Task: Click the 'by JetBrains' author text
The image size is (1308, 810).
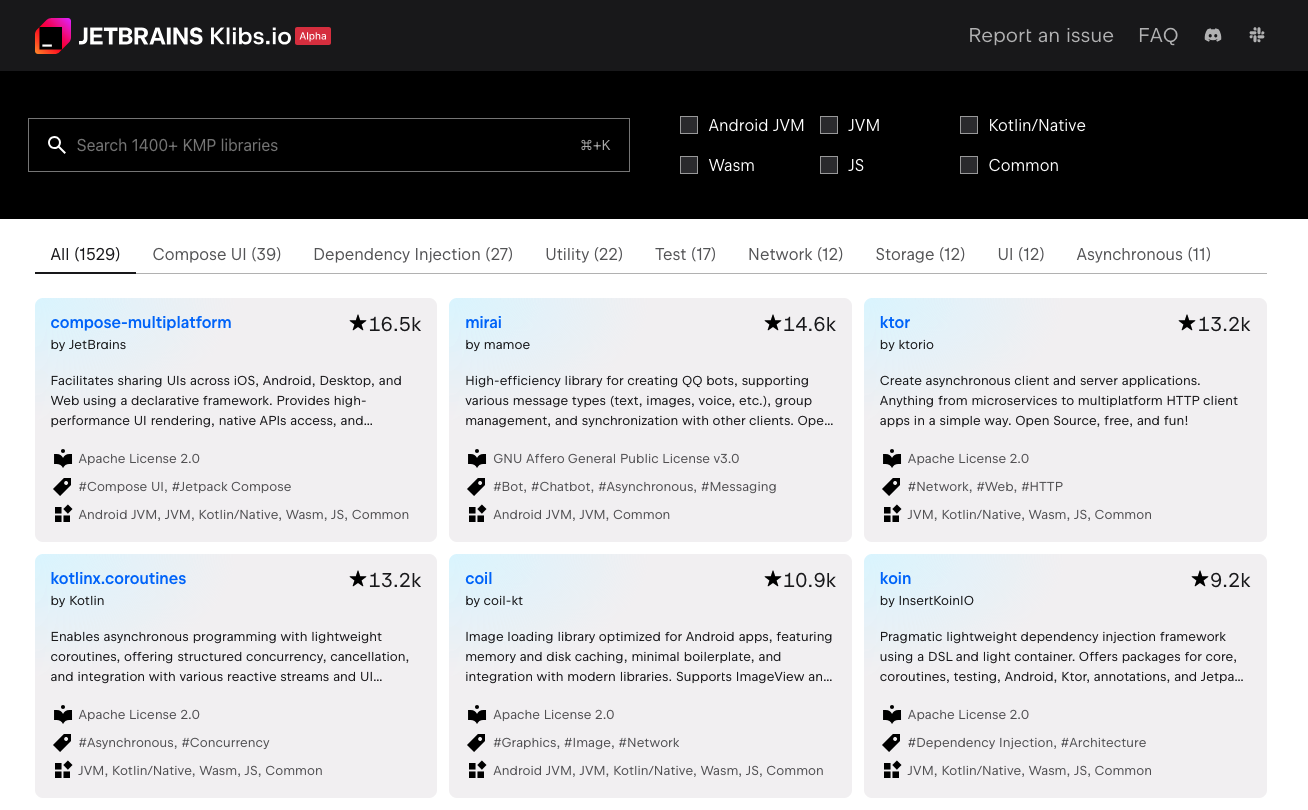Action: click(88, 345)
